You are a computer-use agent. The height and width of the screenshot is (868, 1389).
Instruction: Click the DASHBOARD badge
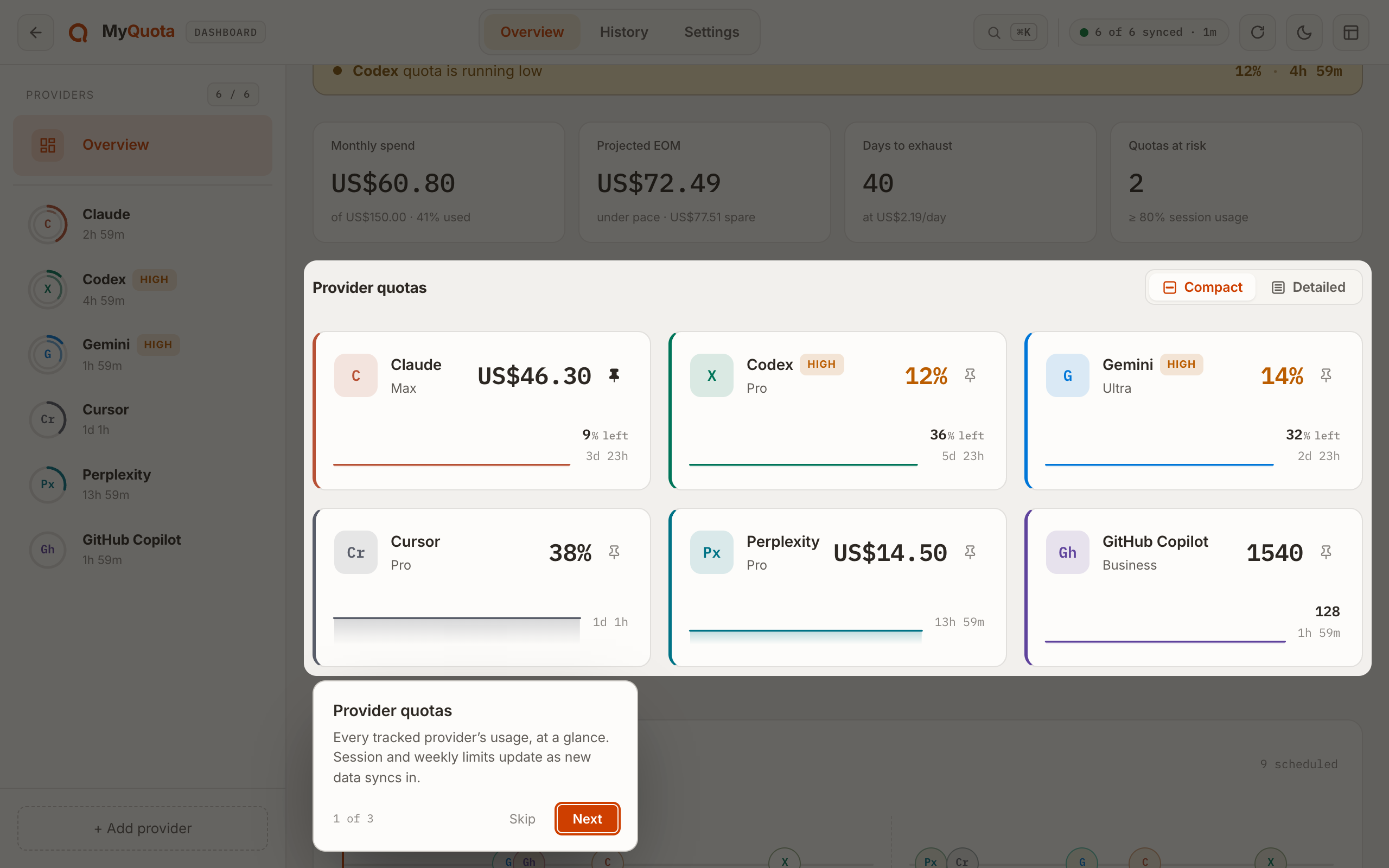[x=226, y=32]
